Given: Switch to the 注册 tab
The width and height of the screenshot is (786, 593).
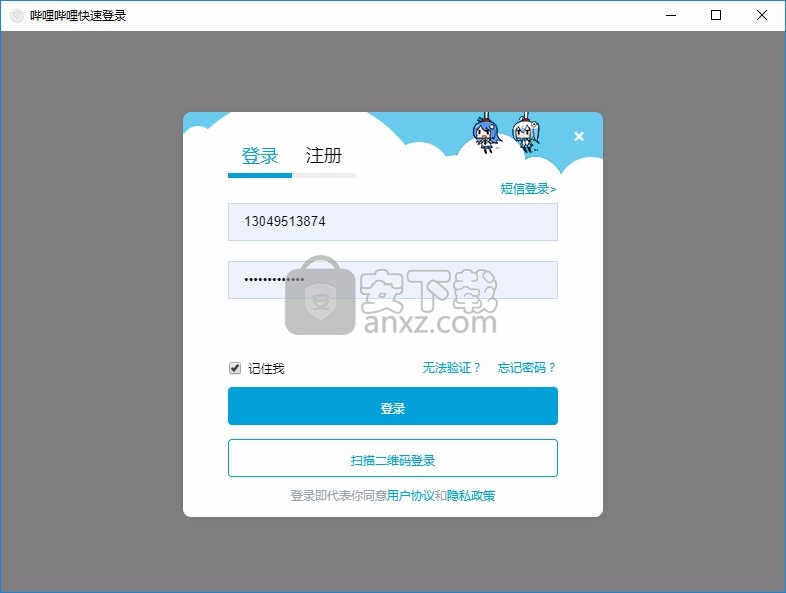Looking at the screenshot, I should pos(324,155).
